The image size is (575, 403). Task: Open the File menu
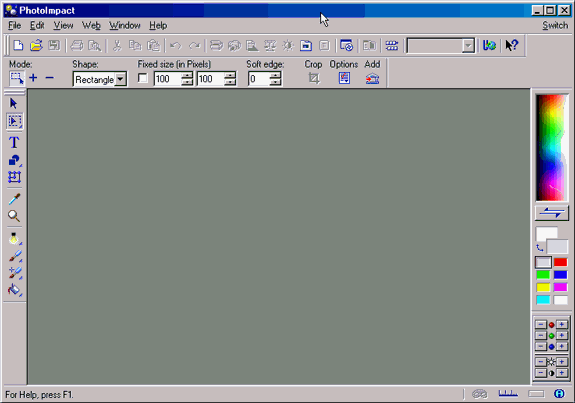[14, 25]
